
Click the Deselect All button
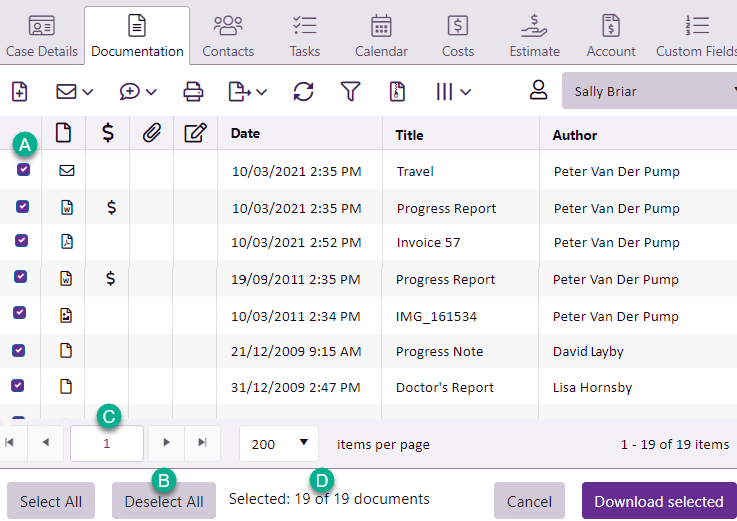pos(164,501)
